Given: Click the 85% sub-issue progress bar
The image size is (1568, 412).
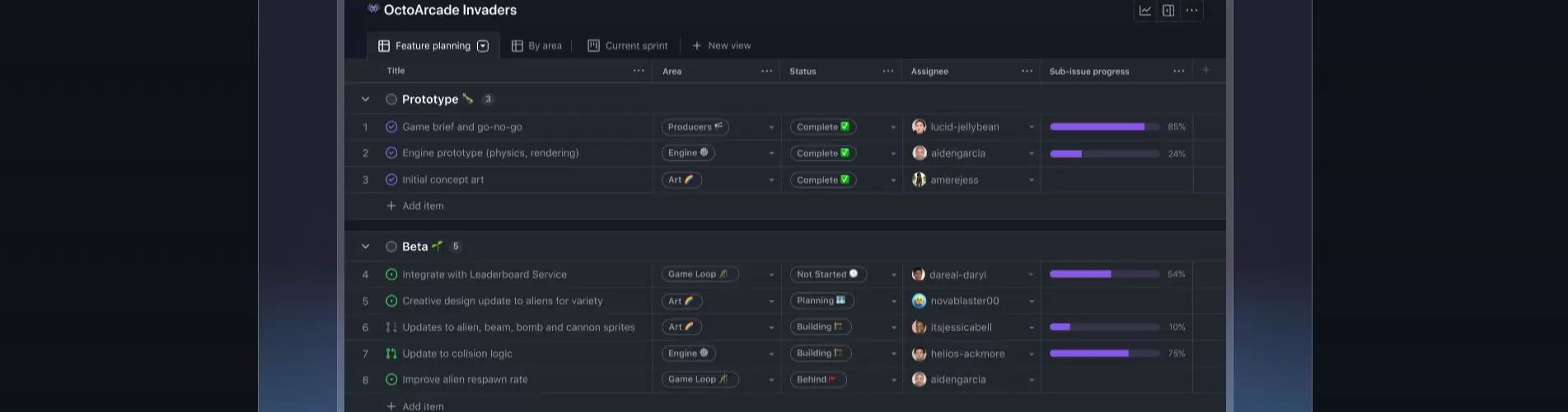Looking at the screenshot, I should (x=1104, y=127).
